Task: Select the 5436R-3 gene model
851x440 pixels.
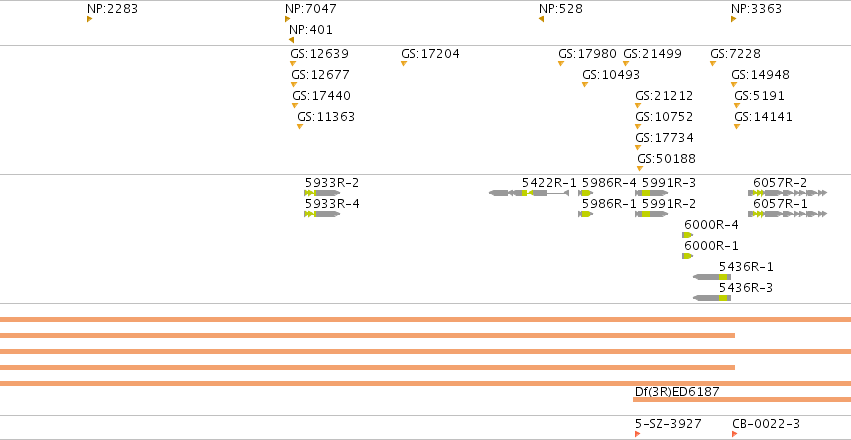Action: tap(712, 298)
